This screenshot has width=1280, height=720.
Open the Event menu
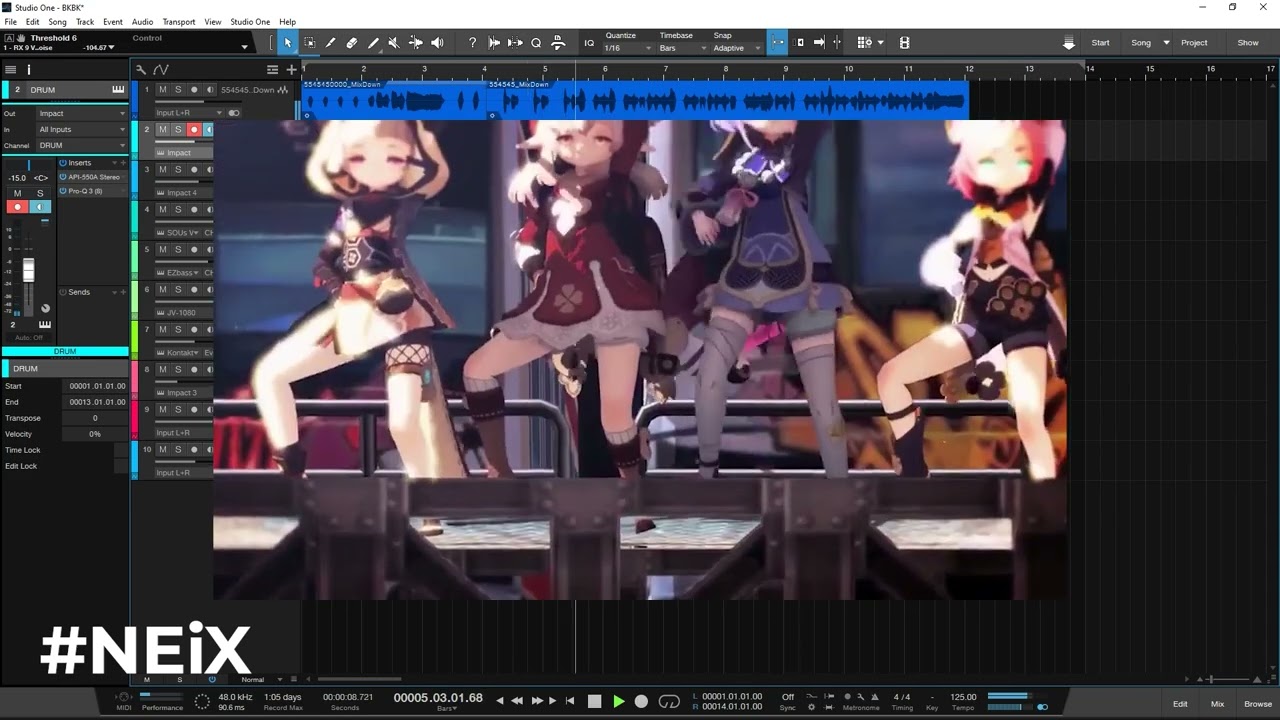point(113,21)
